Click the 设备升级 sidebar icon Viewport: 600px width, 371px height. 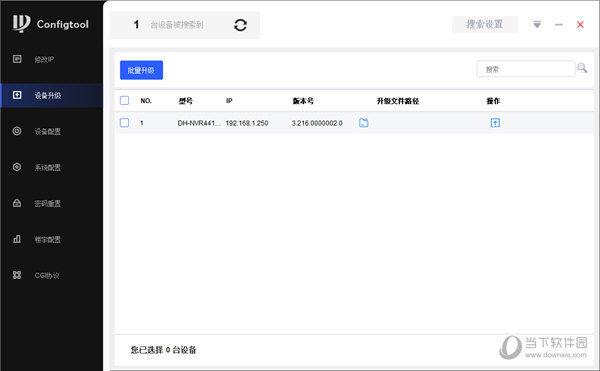17,95
